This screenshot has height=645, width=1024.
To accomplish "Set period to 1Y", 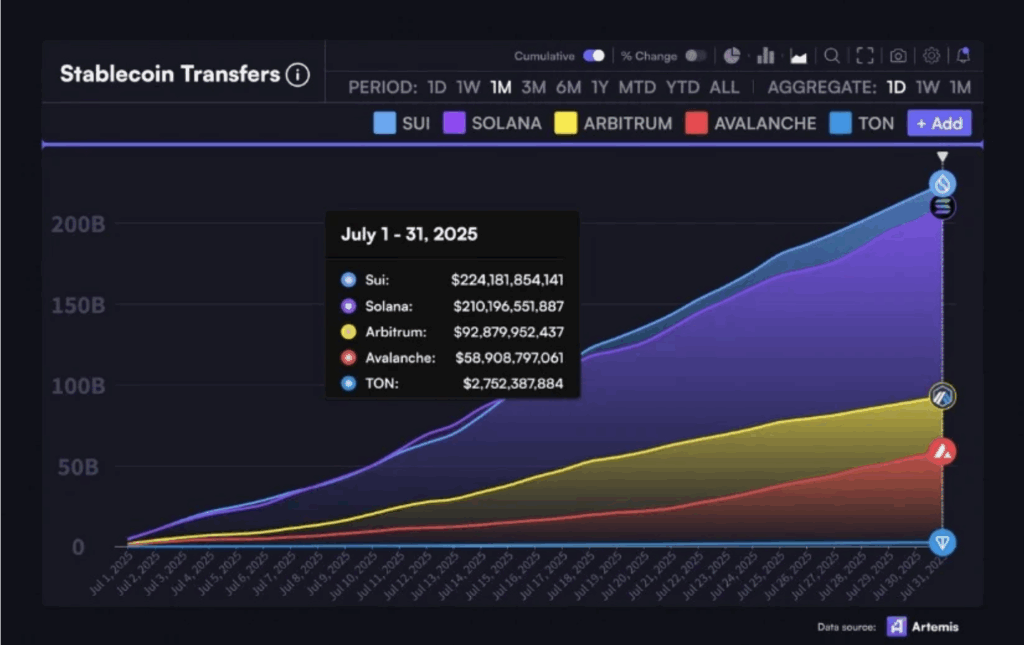I will click(600, 87).
